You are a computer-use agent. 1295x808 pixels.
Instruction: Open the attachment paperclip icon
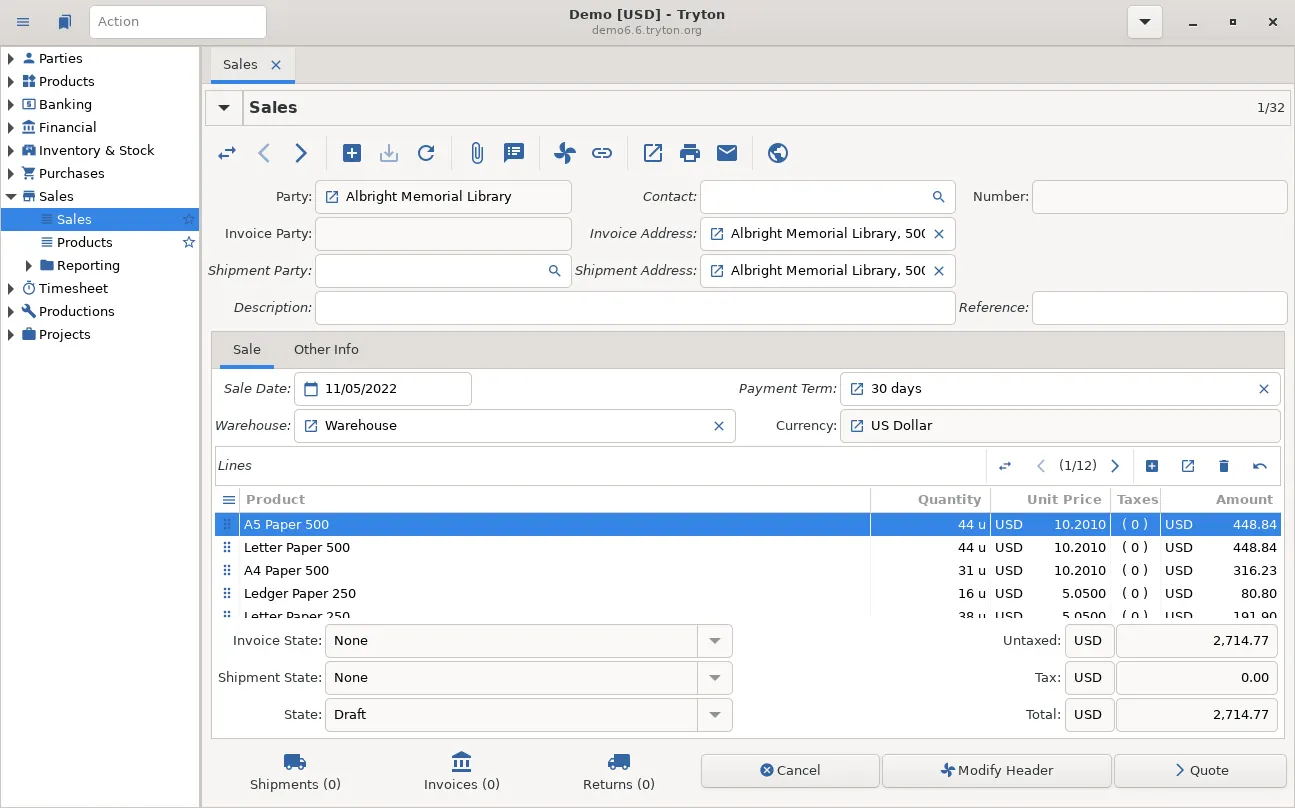pyautogui.click(x=477, y=153)
